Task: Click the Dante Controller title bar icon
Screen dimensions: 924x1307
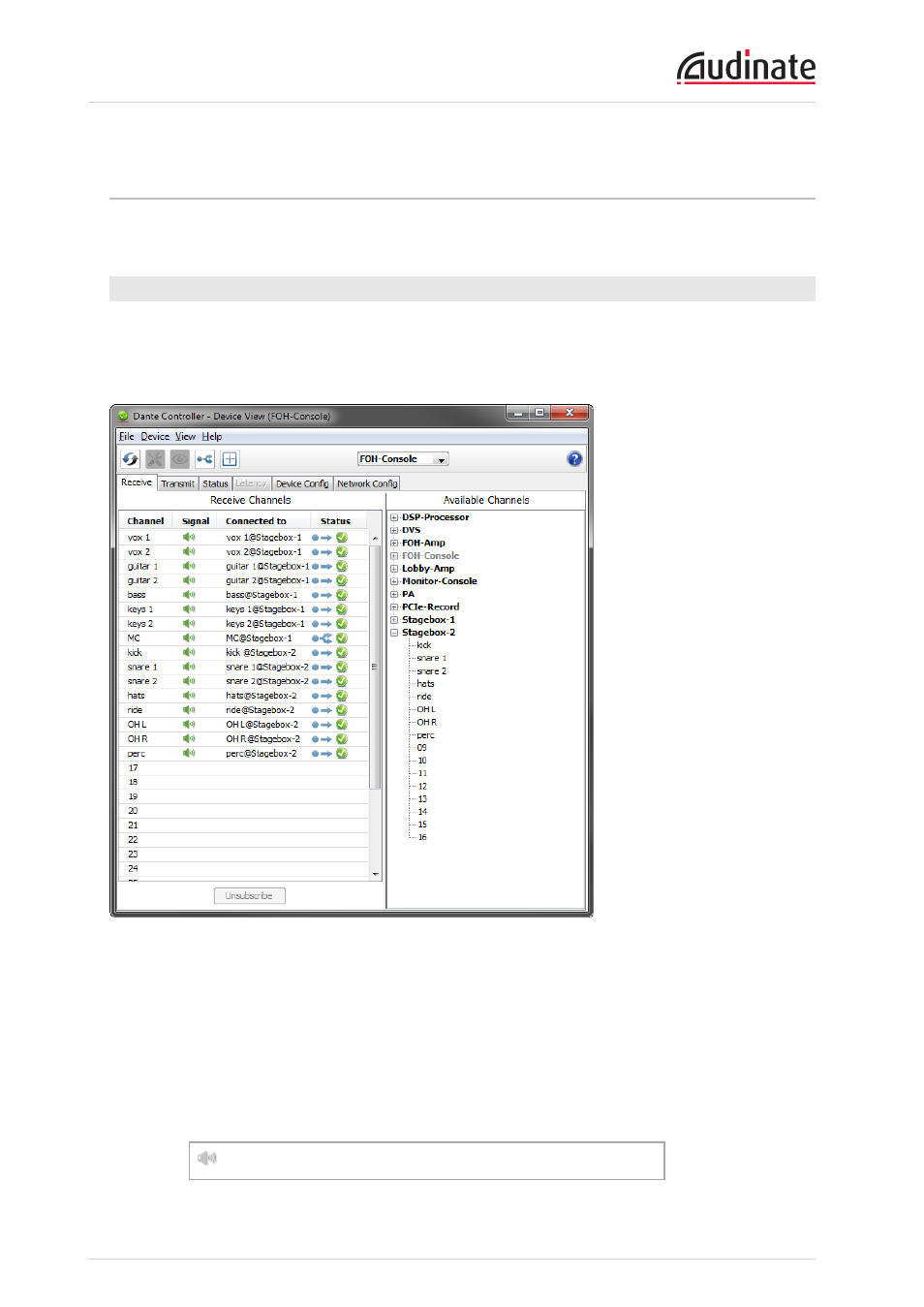Action: [123, 417]
